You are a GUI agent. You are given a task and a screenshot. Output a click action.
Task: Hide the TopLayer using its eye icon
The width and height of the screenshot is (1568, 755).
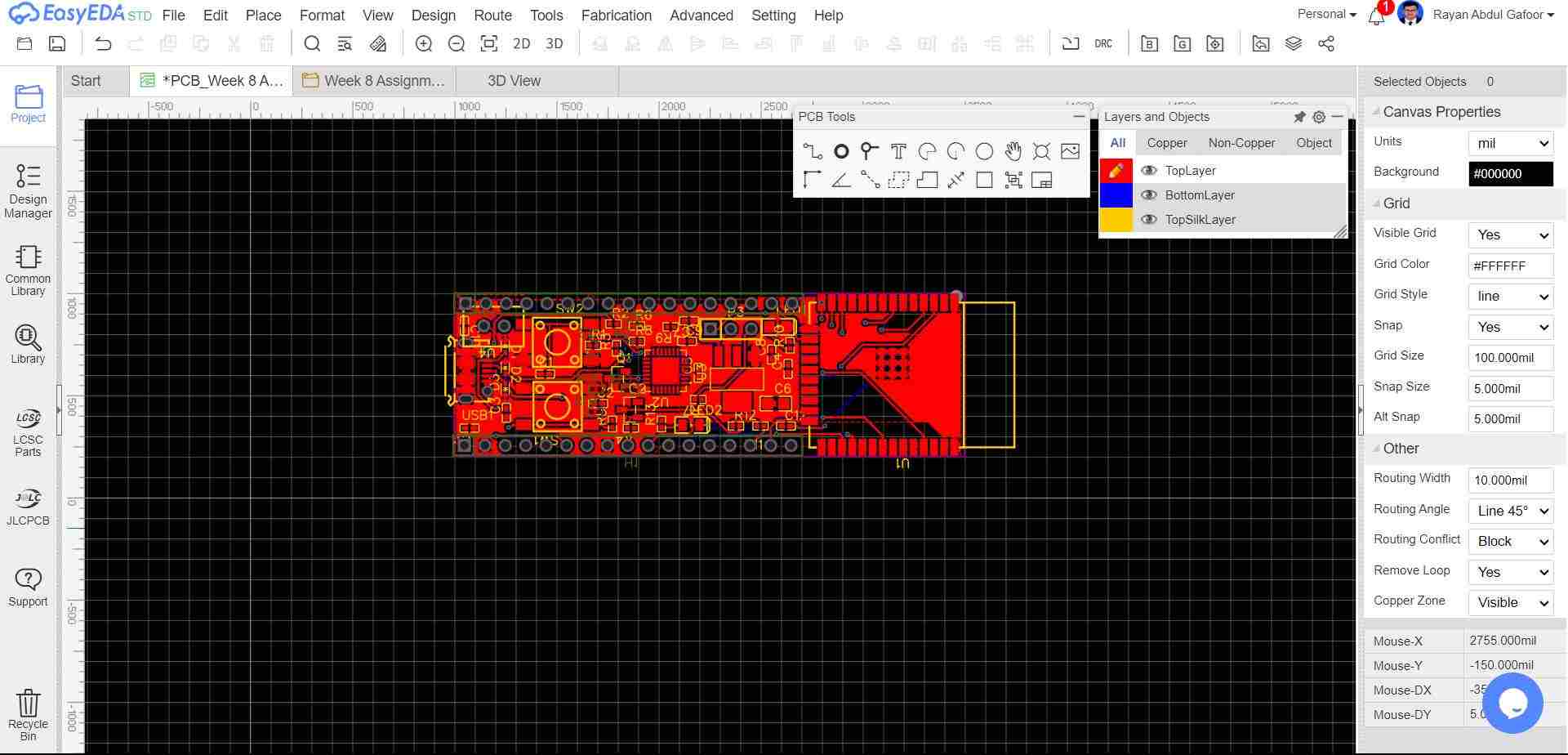1149,171
